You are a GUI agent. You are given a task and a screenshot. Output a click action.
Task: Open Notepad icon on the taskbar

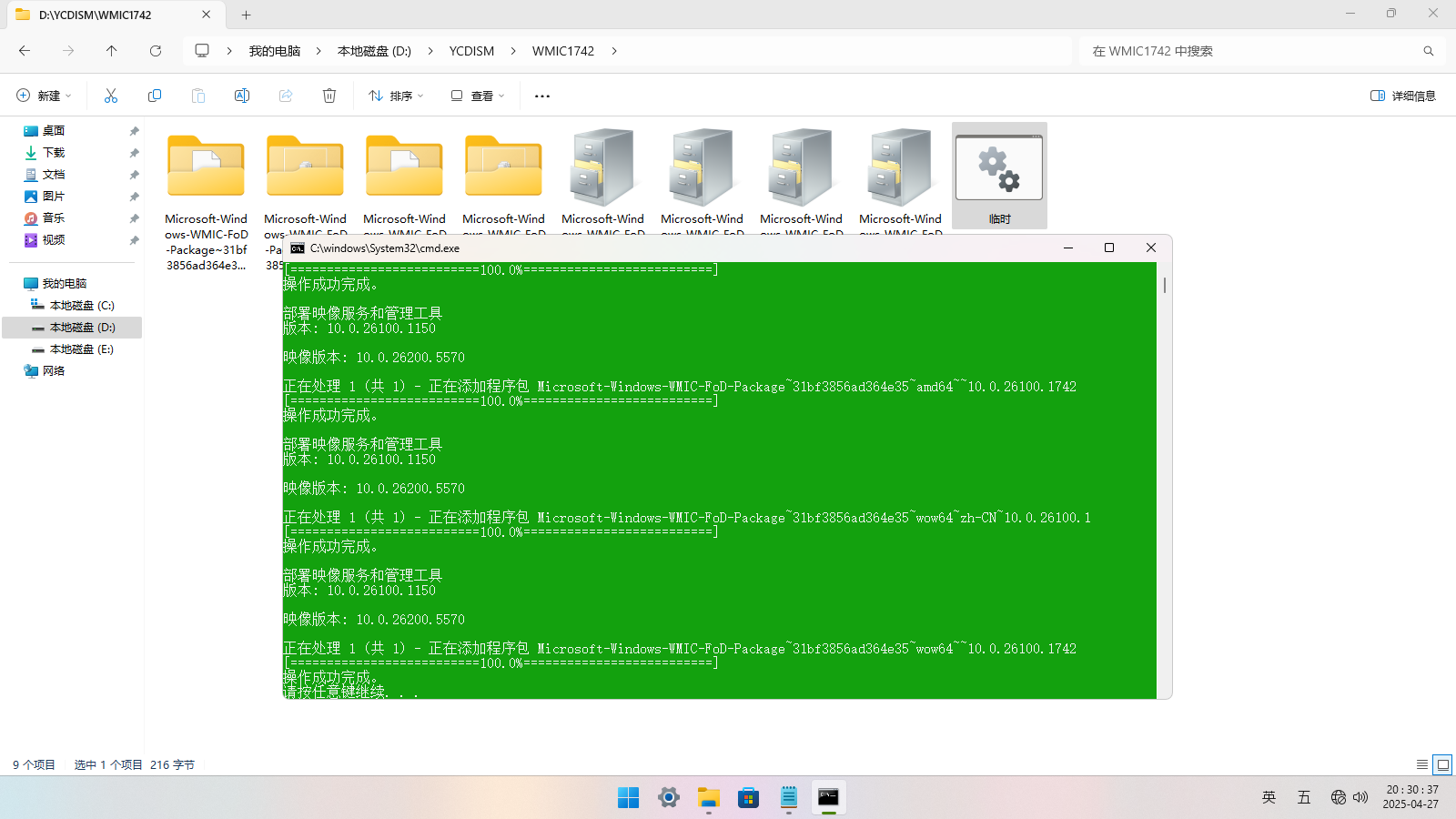click(x=789, y=798)
